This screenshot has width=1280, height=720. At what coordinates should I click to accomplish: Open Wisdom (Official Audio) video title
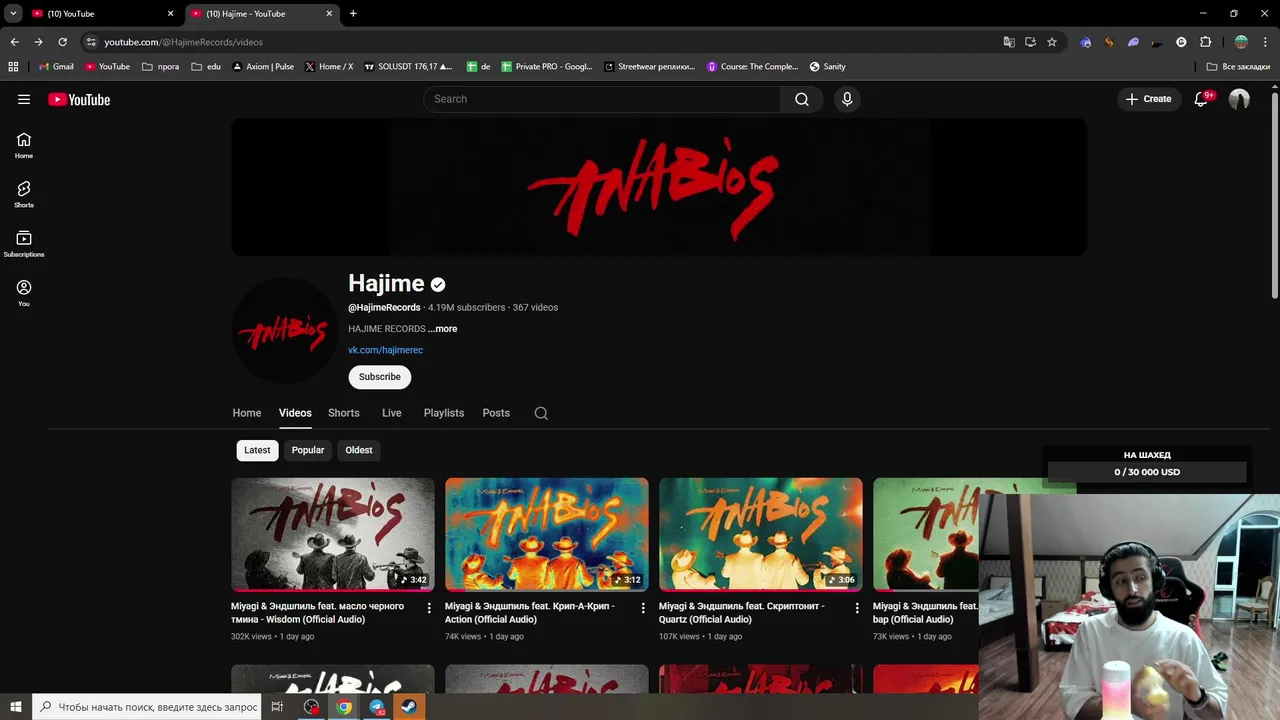click(x=318, y=613)
